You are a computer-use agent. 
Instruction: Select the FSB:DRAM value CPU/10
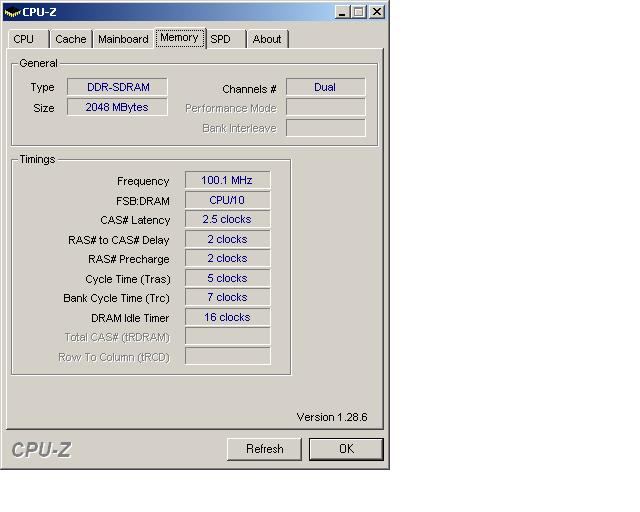(228, 200)
